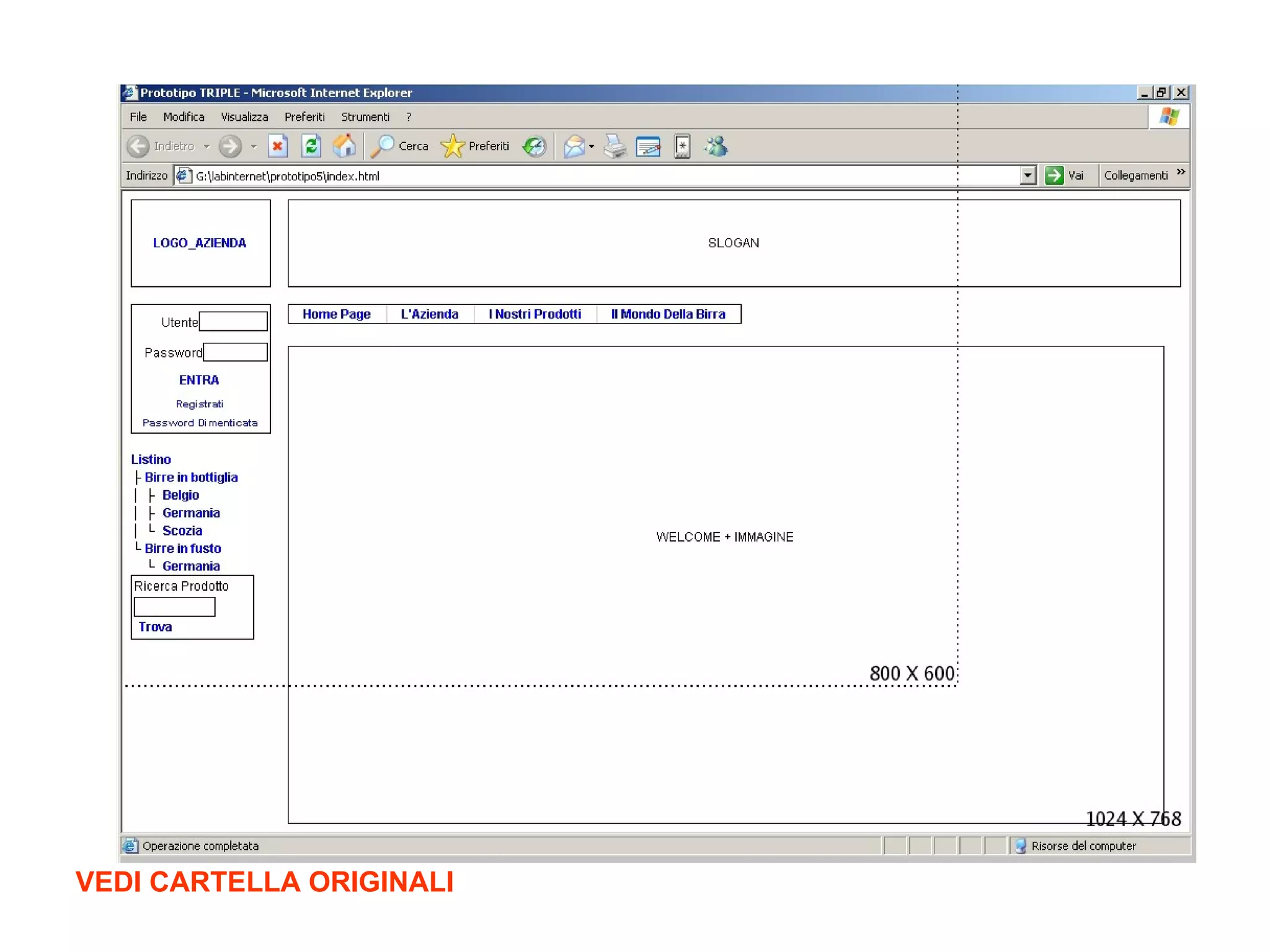
Task: Click the Password Dimenticata link
Action: click(200, 423)
